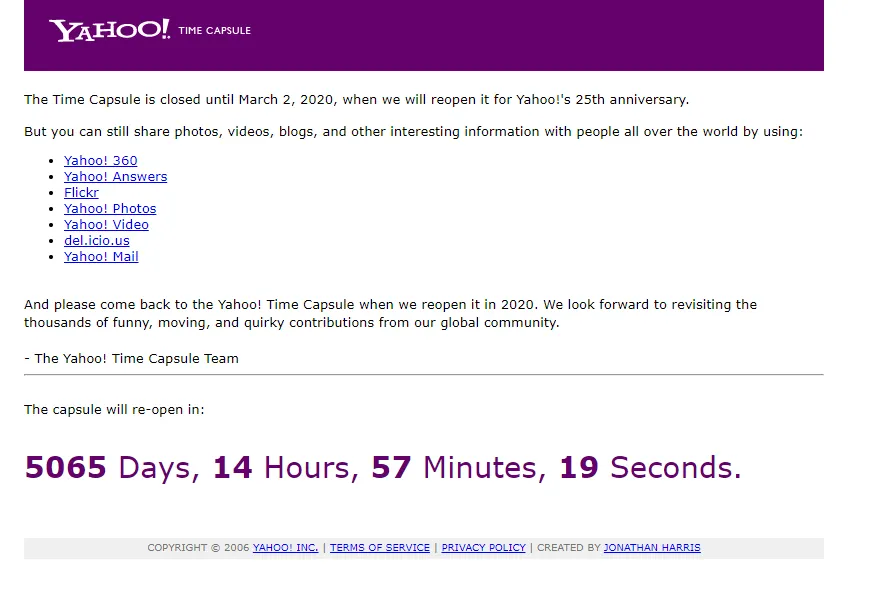Open the Yahoo! Photos link

(x=110, y=208)
